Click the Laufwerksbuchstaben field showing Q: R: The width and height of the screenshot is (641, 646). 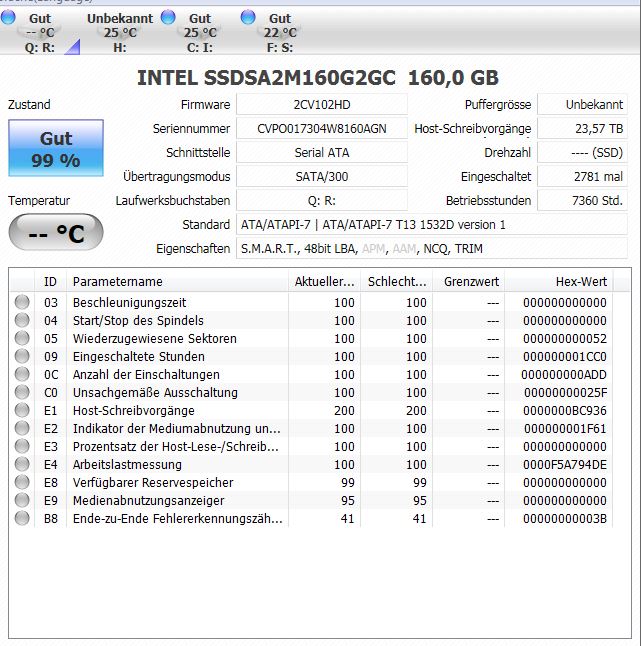coord(322,201)
